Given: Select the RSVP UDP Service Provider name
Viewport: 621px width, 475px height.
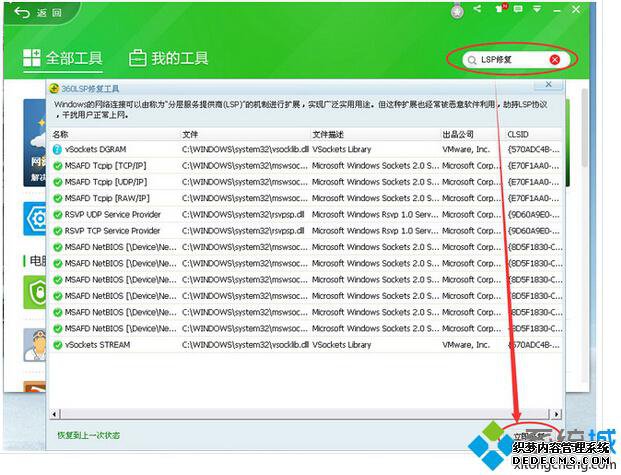Looking at the screenshot, I should (x=112, y=215).
